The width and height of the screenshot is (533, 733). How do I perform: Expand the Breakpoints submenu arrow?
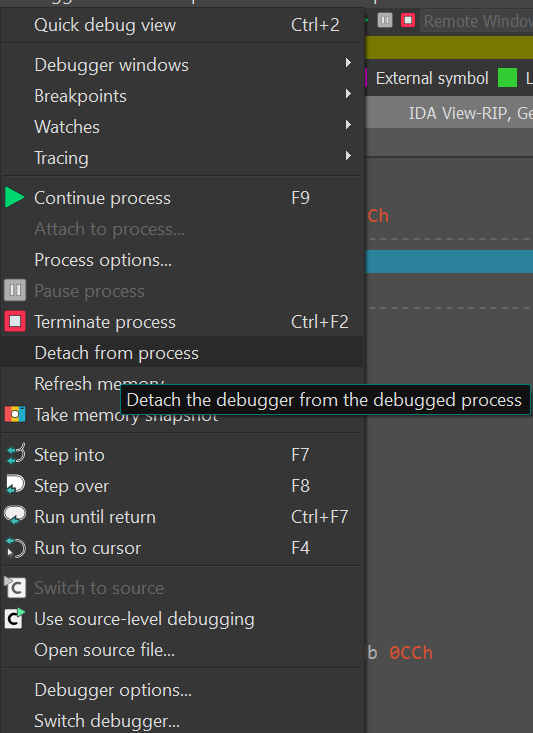tap(348, 93)
